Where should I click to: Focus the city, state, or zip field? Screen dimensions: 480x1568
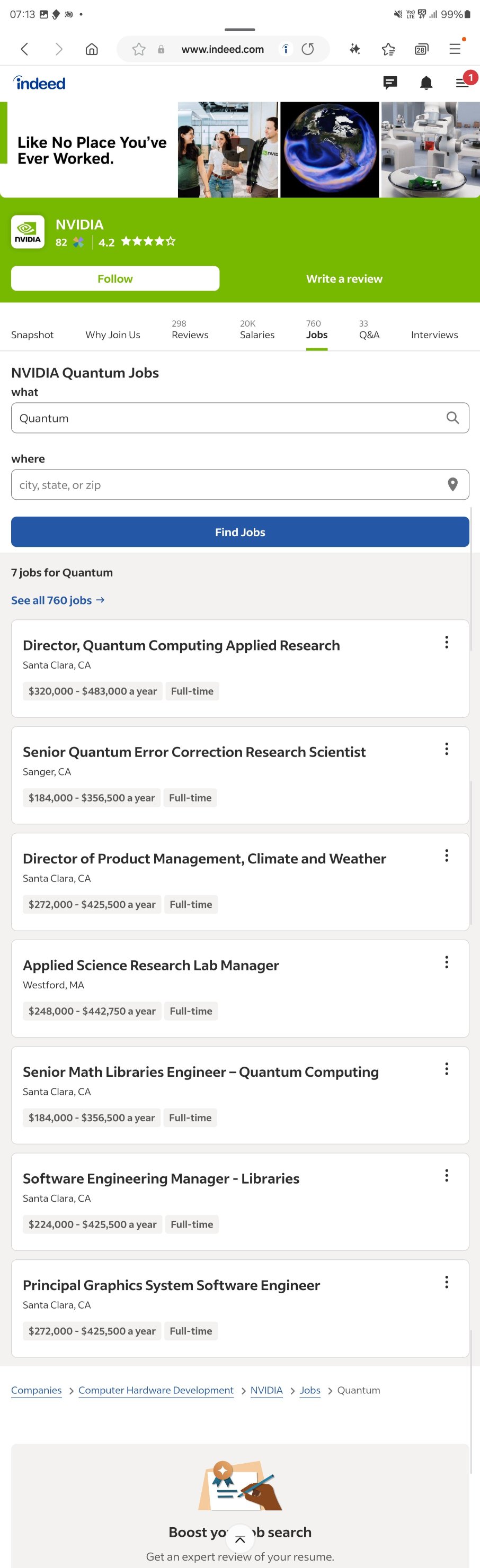[x=240, y=484]
